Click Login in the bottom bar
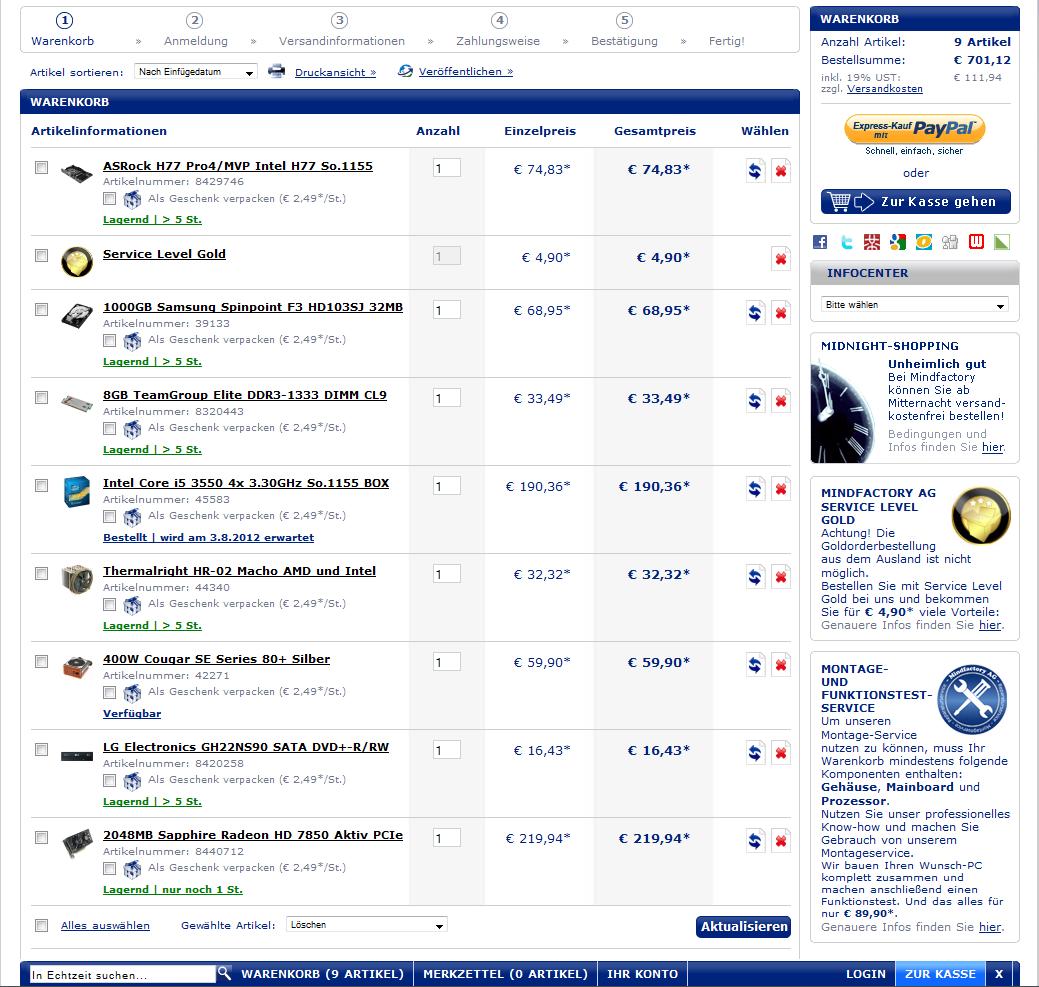The height and width of the screenshot is (987, 1039). (865, 974)
